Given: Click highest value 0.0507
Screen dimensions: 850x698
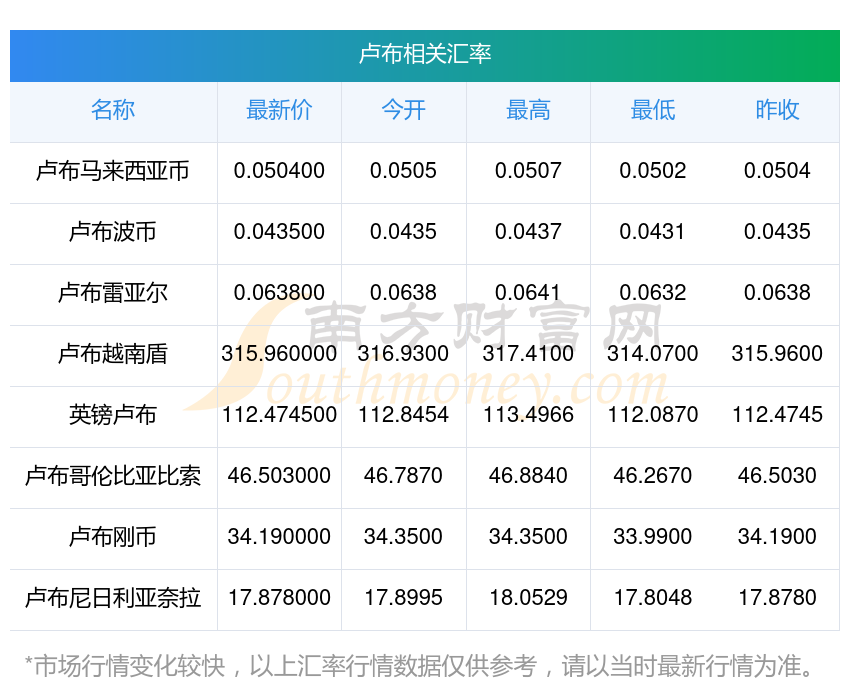Looking at the screenshot, I should (x=528, y=171).
